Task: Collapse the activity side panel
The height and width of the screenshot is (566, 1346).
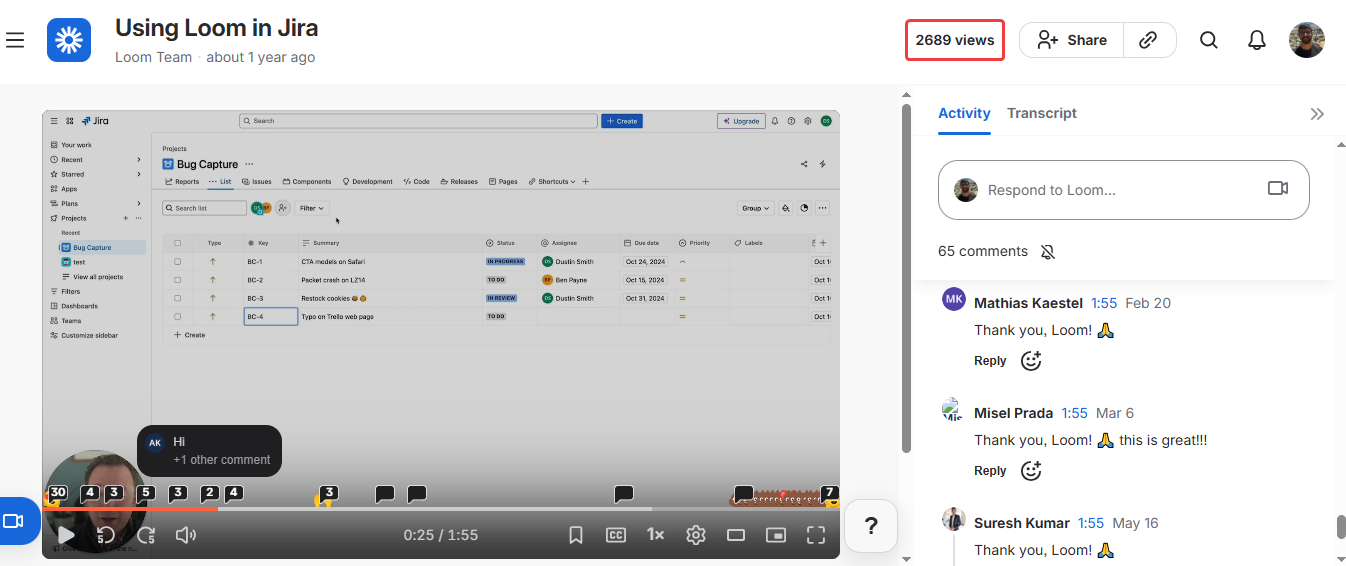Action: pyautogui.click(x=1317, y=114)
